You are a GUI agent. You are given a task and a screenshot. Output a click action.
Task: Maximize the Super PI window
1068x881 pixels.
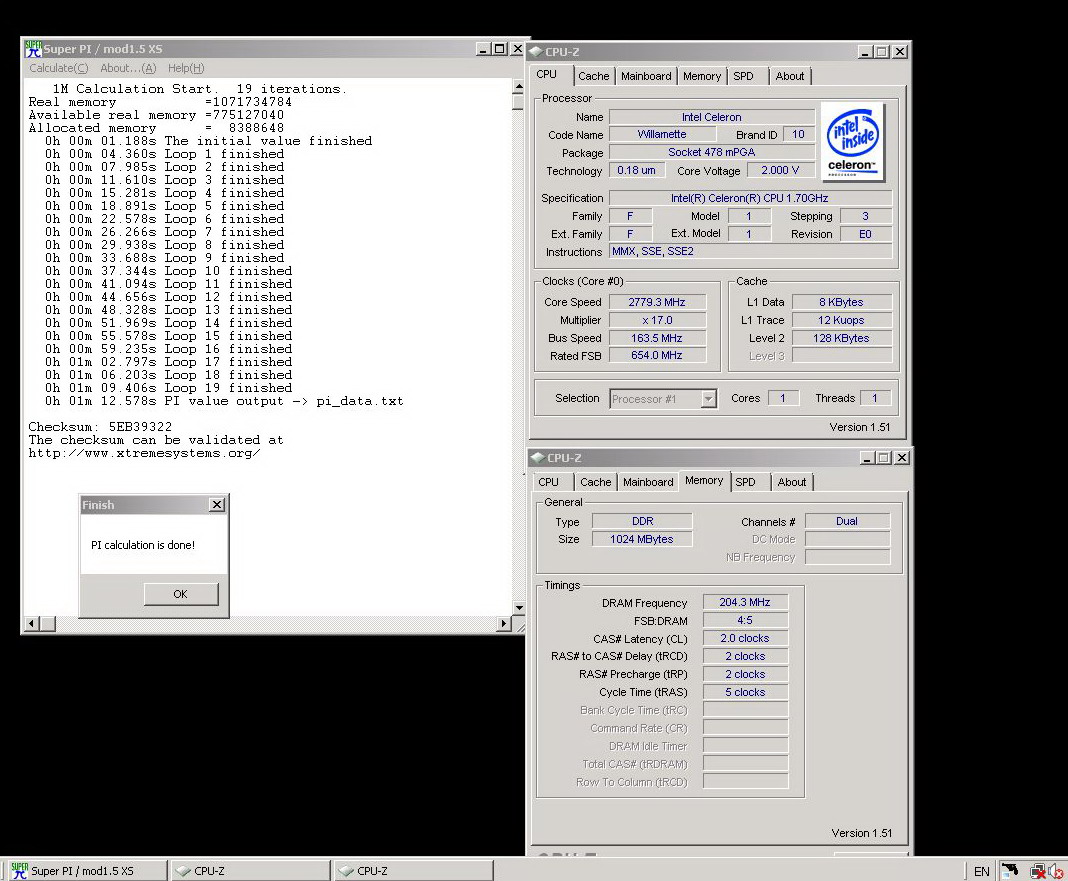pos(499,49)
